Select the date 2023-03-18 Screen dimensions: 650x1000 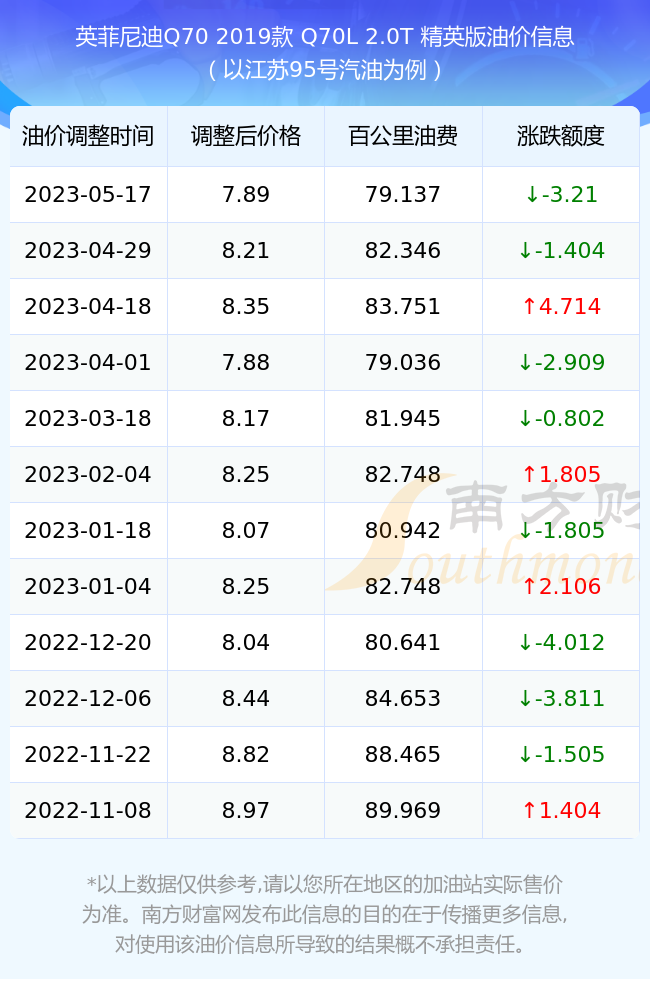coord(88,419)
